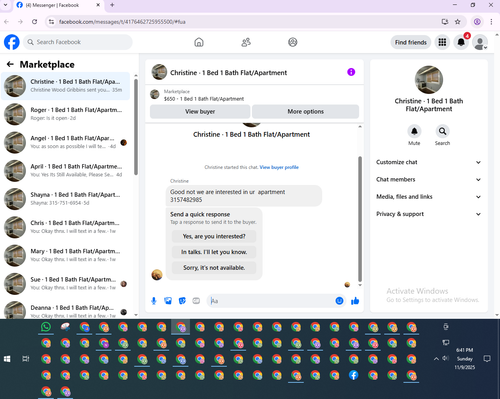Viewport: 500px width, 399px height.
Task: Select the Messenger | Facebook browser tab
Action: [58, 5]
